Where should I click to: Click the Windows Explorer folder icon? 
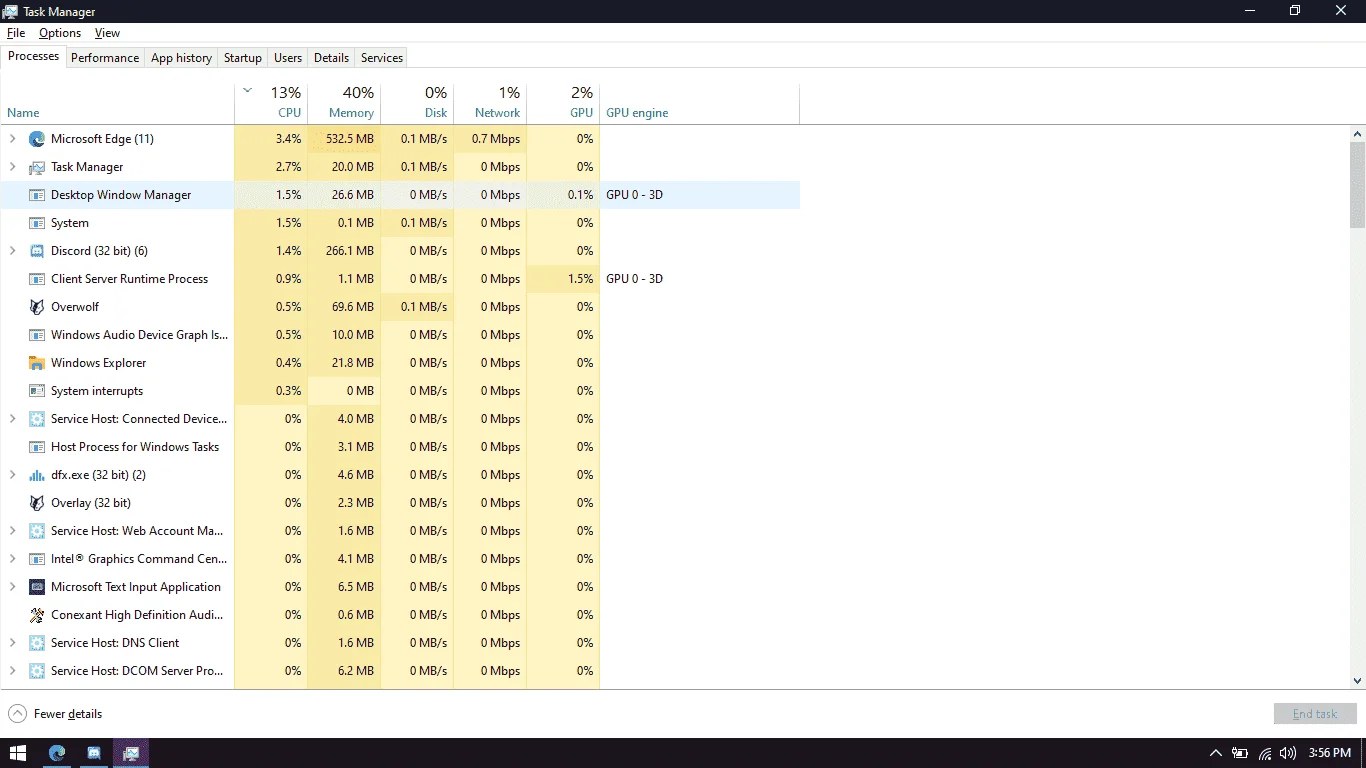(37, 363)
